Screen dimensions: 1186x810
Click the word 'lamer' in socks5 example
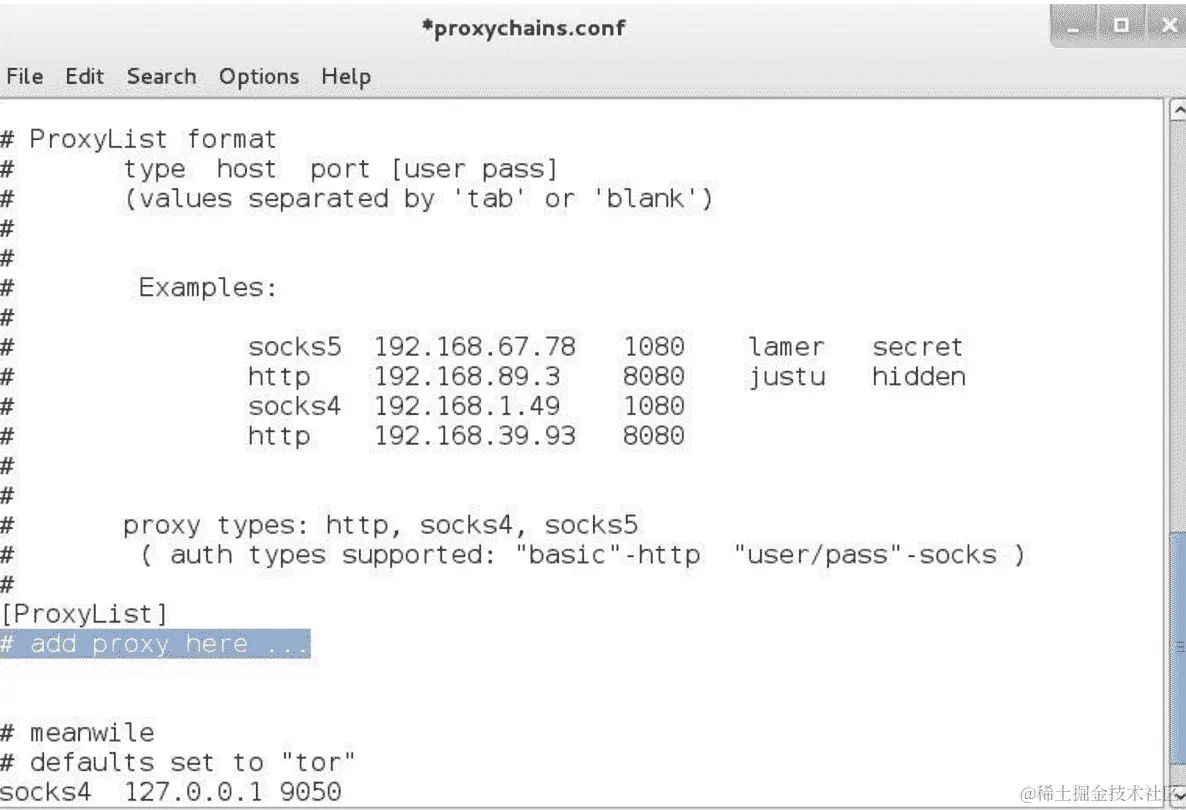click(x=787, y=346)
